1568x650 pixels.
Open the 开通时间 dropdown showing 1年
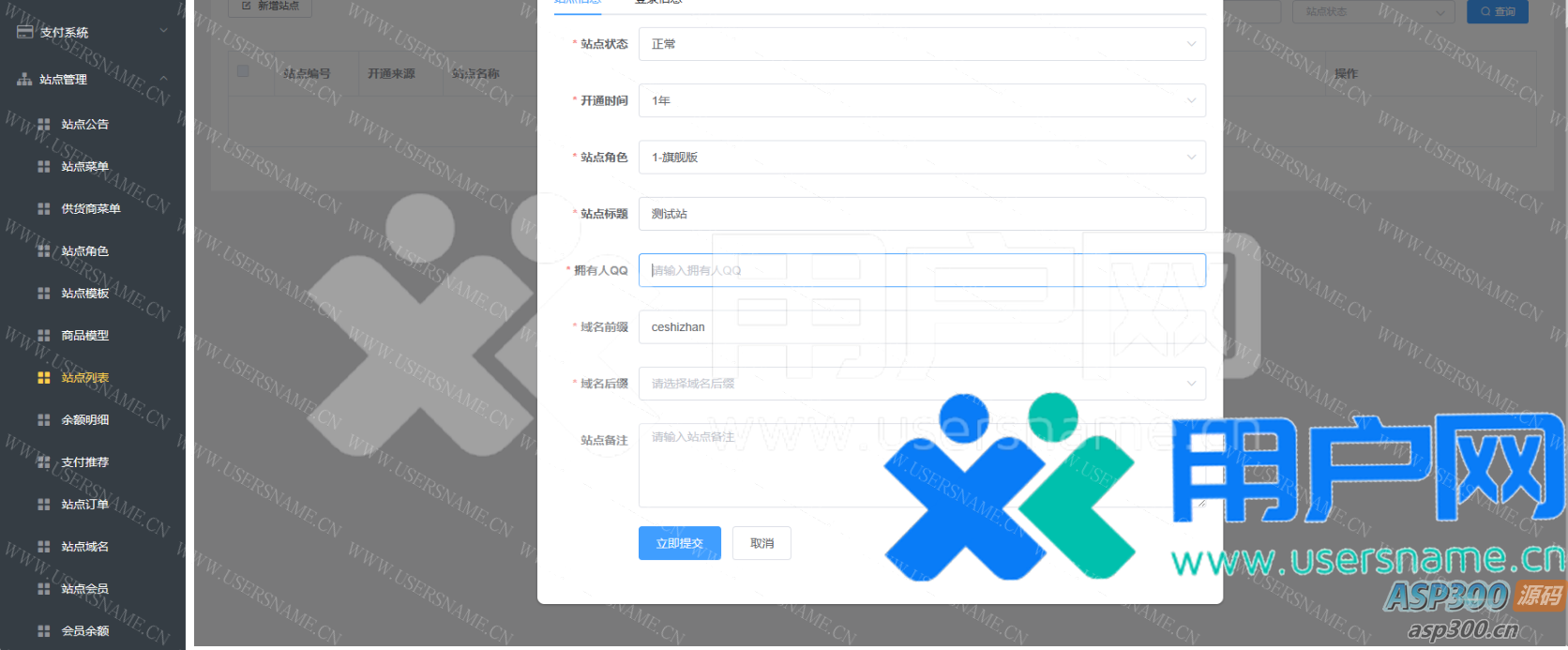point(922,100)
